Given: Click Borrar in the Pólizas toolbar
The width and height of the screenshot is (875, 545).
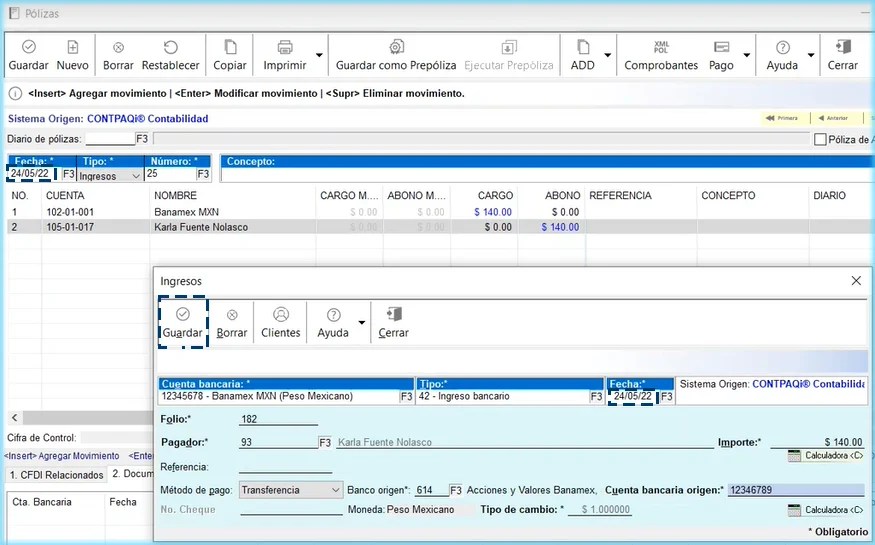Looking at the screenshot, I should tap(118, 55).
